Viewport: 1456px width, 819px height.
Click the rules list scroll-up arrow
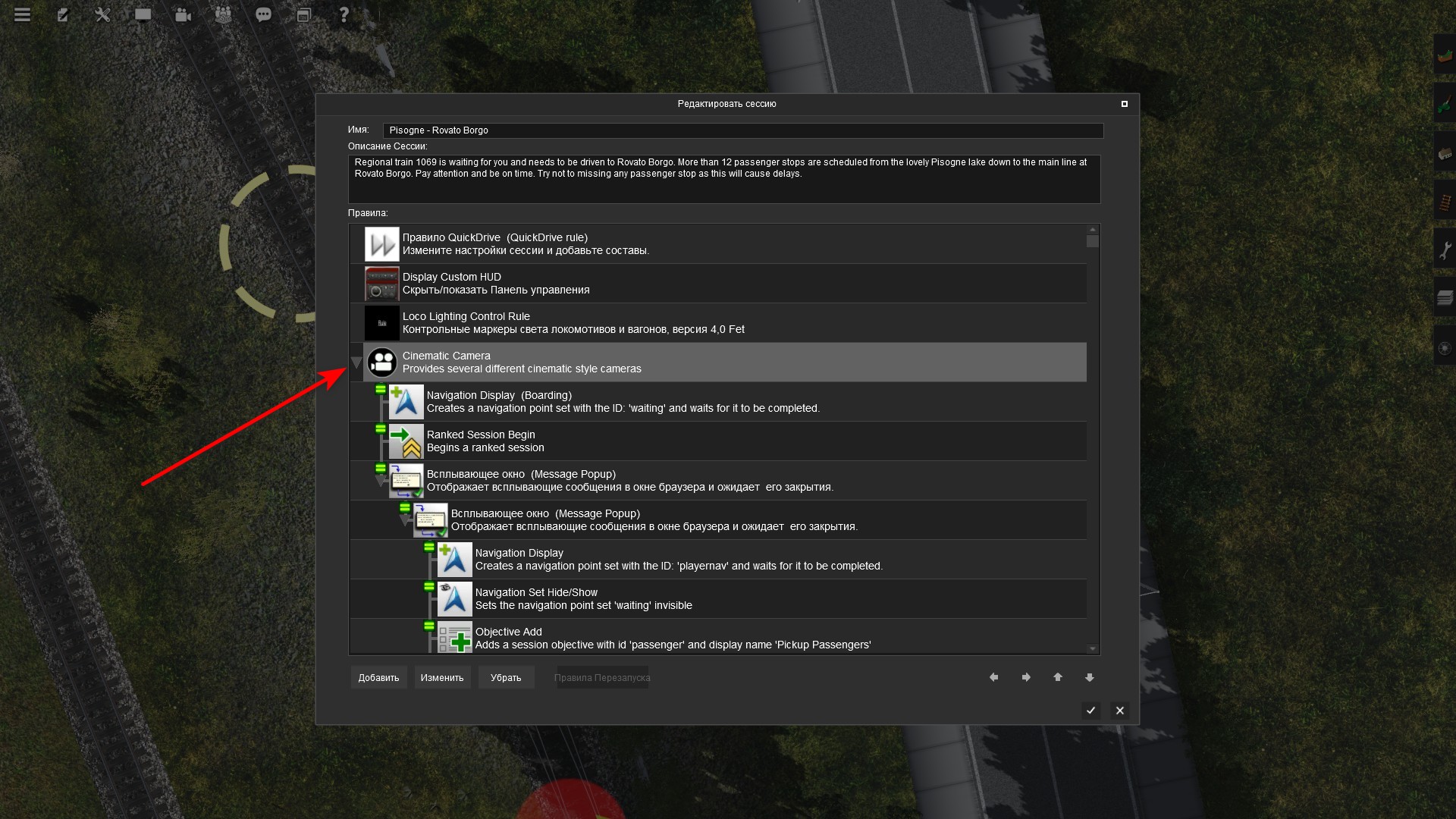[1092, 229]
